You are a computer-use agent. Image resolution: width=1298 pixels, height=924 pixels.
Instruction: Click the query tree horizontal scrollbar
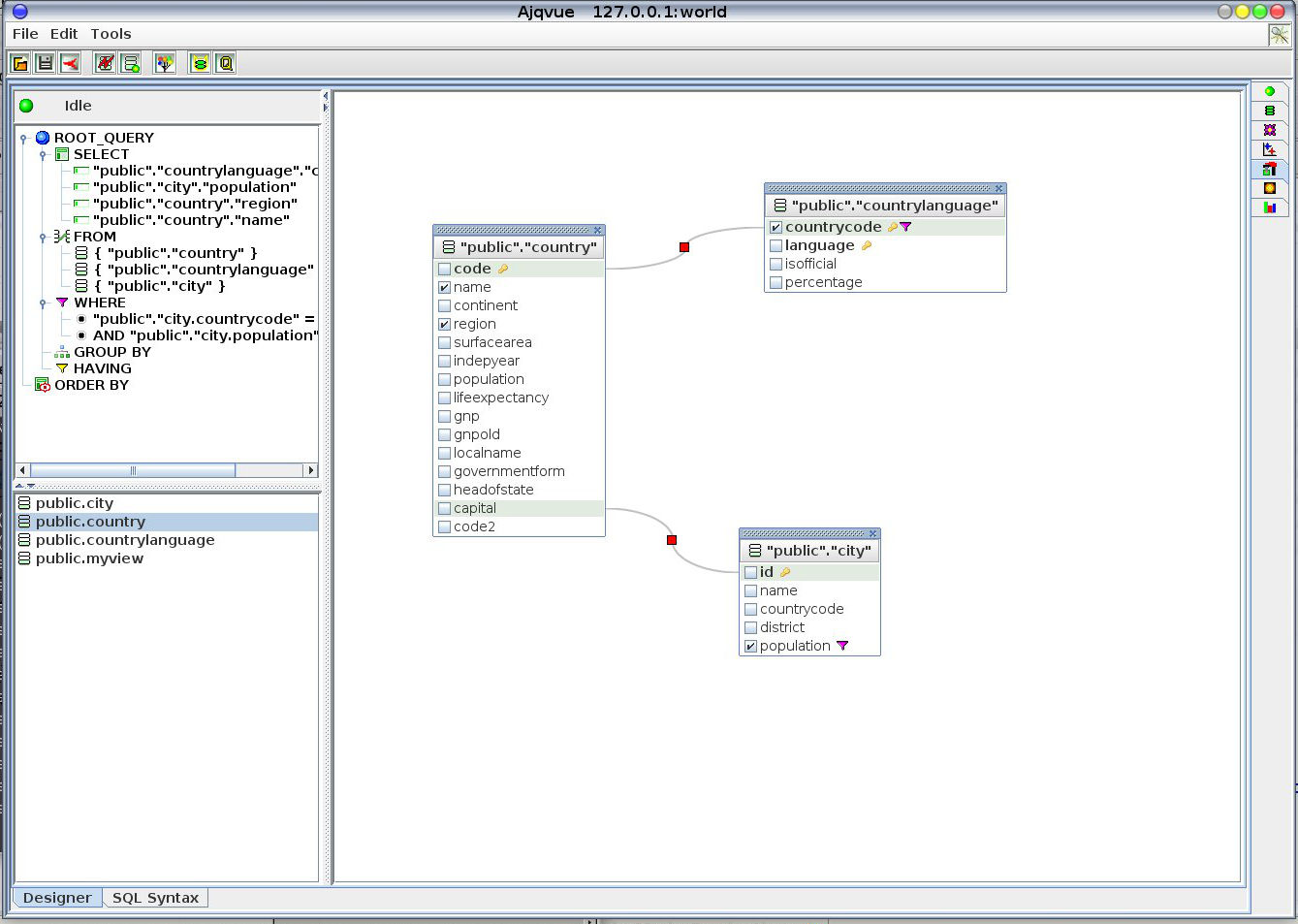click(133, 470)
